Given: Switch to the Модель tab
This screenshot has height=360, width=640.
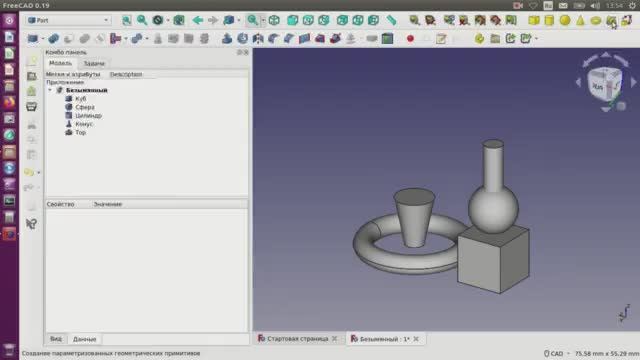Looking at the screenshot, I should (60, 63).
